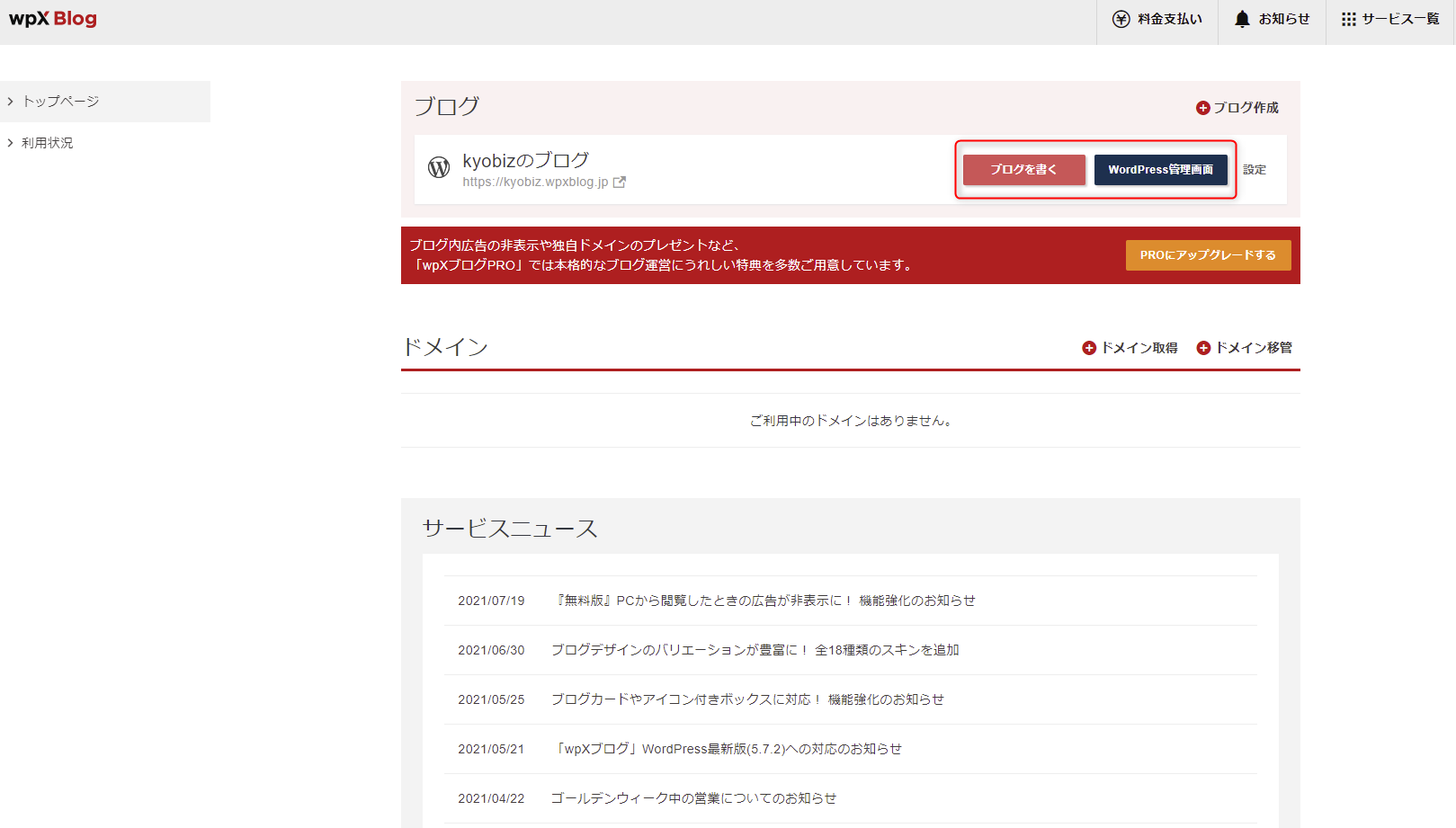Click PROにアップグレードする button
The height and width of the screenshot is (828, 1456).
click(x=1208, y=255)
